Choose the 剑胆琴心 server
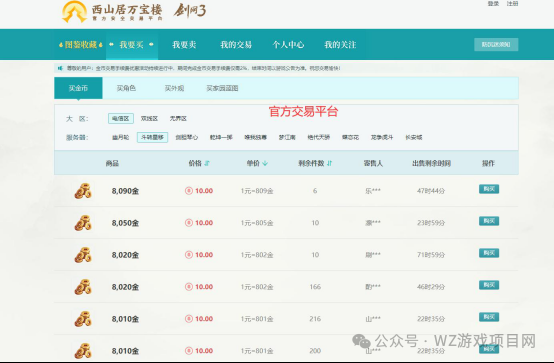Image resolution: width=554 pixels, height=363 pixels. click(x=187, y=137)
